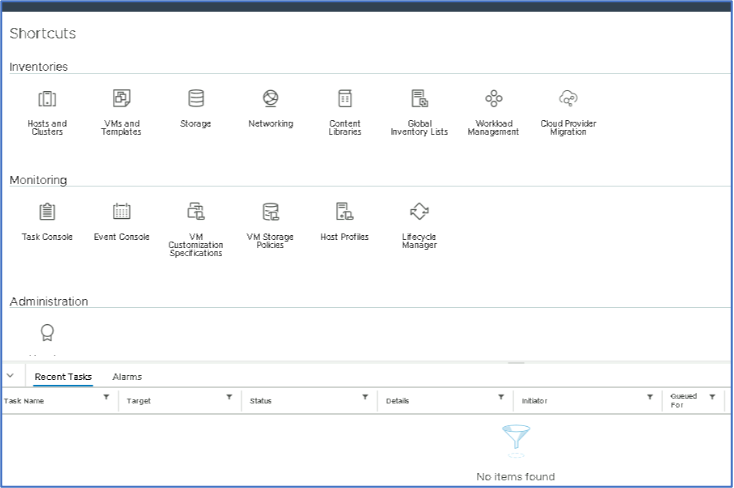Open Cloud Provider Migration

(x=568, y=99)
